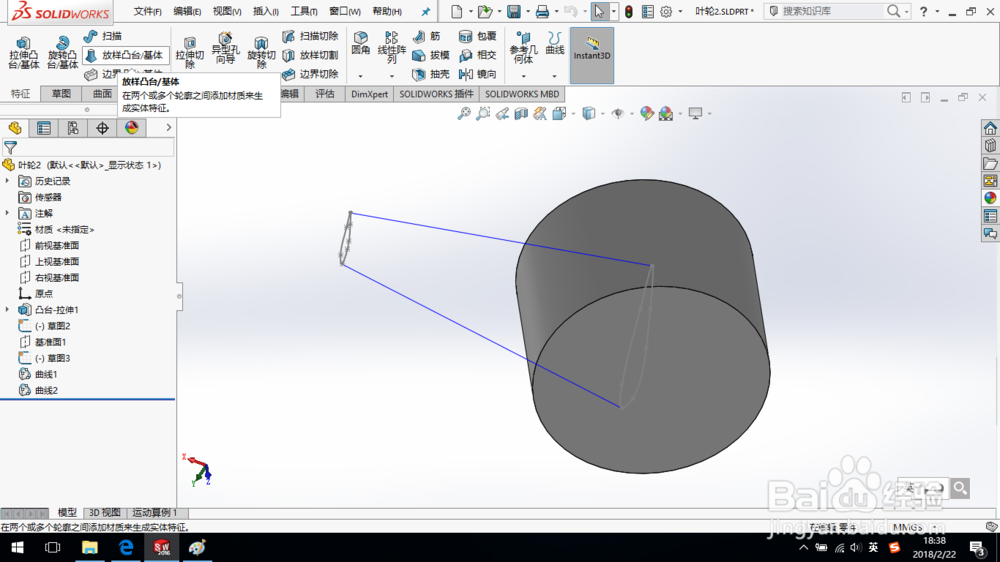This screenshot has height=562, width=1000.
Task: Click the Rebuild traffic light icon
Action: click(629, 11)
